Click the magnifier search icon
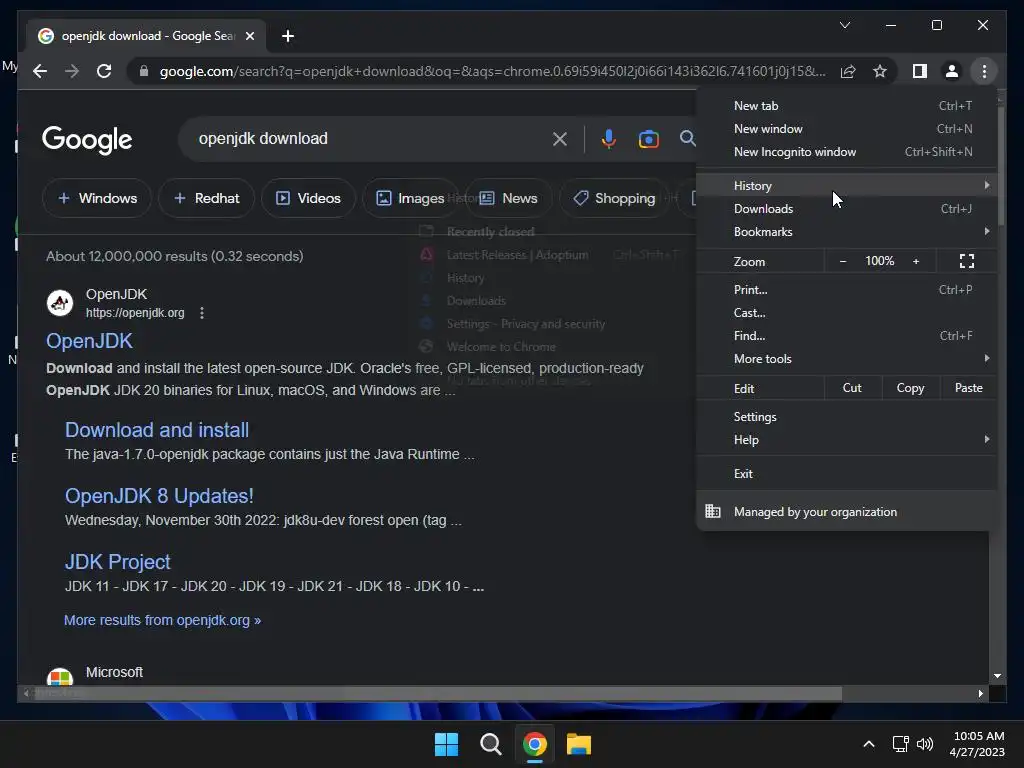 (687, 138)
